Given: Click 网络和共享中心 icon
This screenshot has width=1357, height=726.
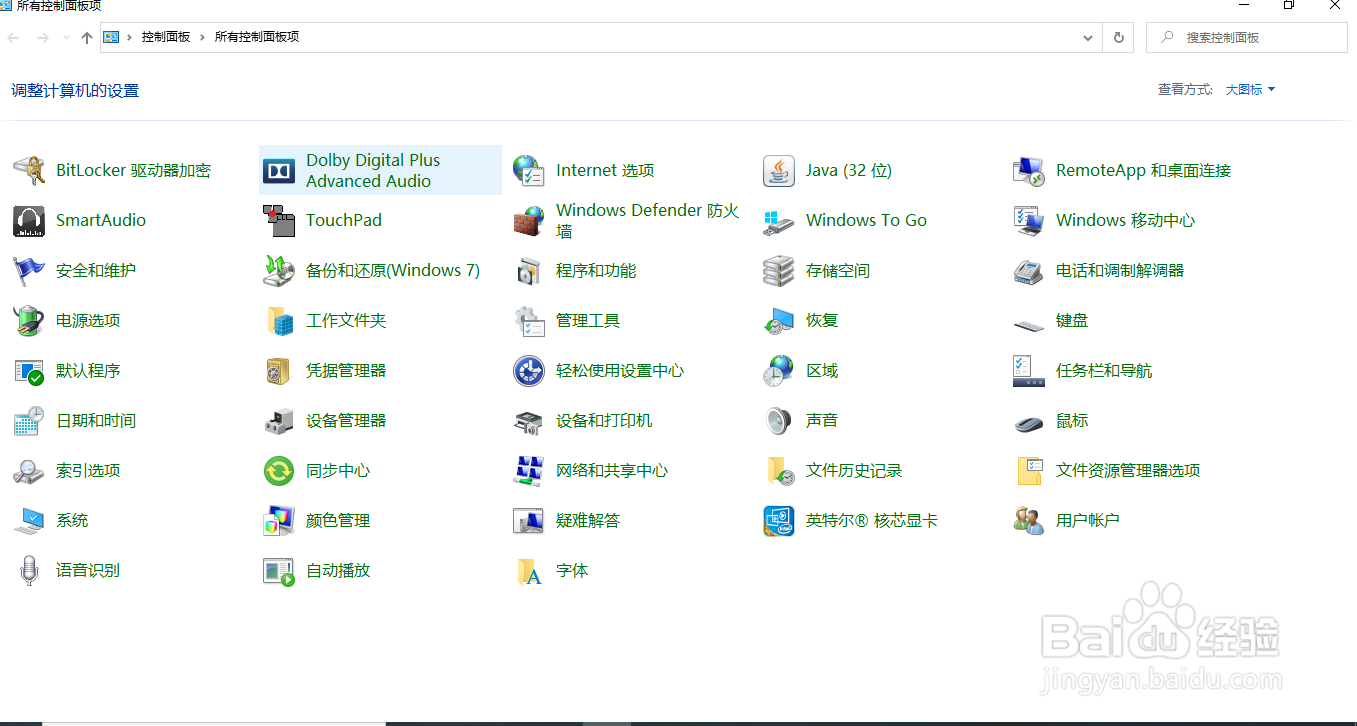Looking at the screenshot, I should (529, 471).
